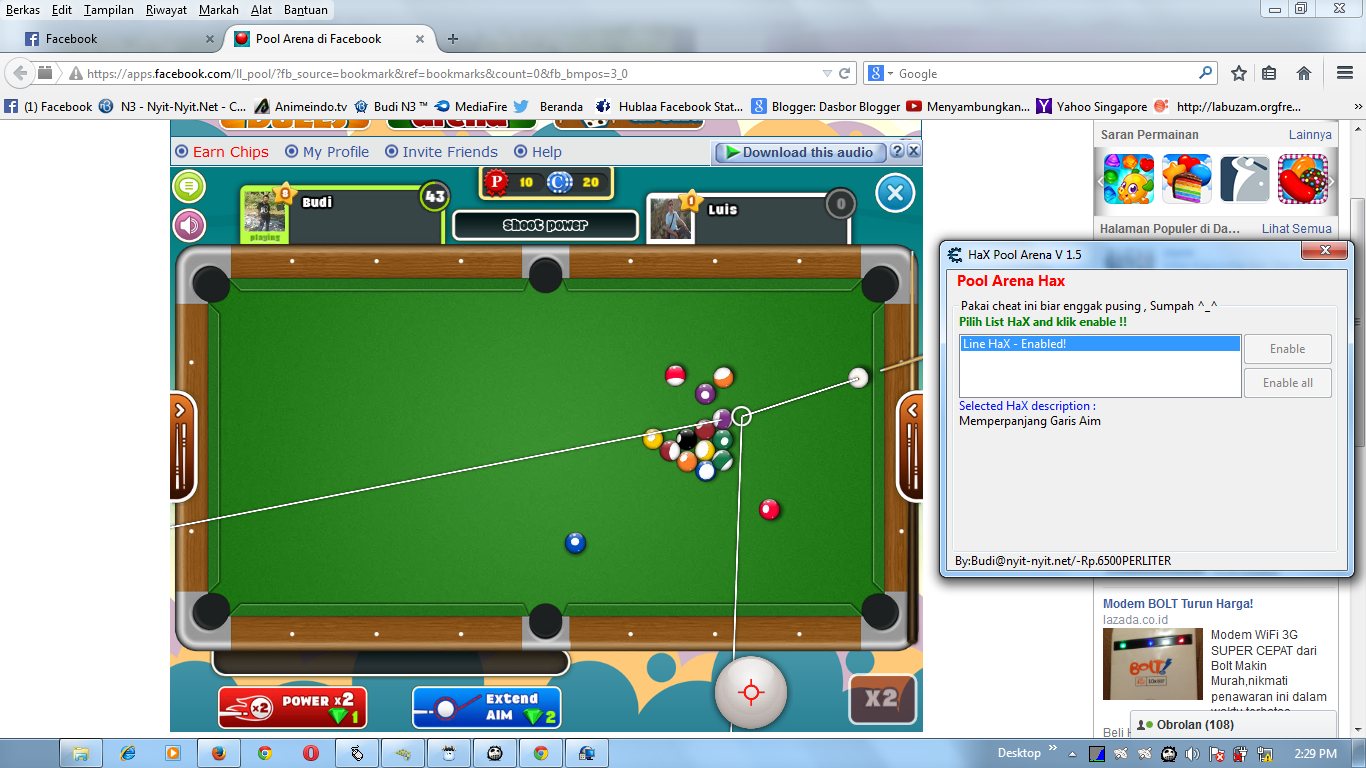Click the URL address field
The image size is (1366, 768).
click(x=450, y=74)
